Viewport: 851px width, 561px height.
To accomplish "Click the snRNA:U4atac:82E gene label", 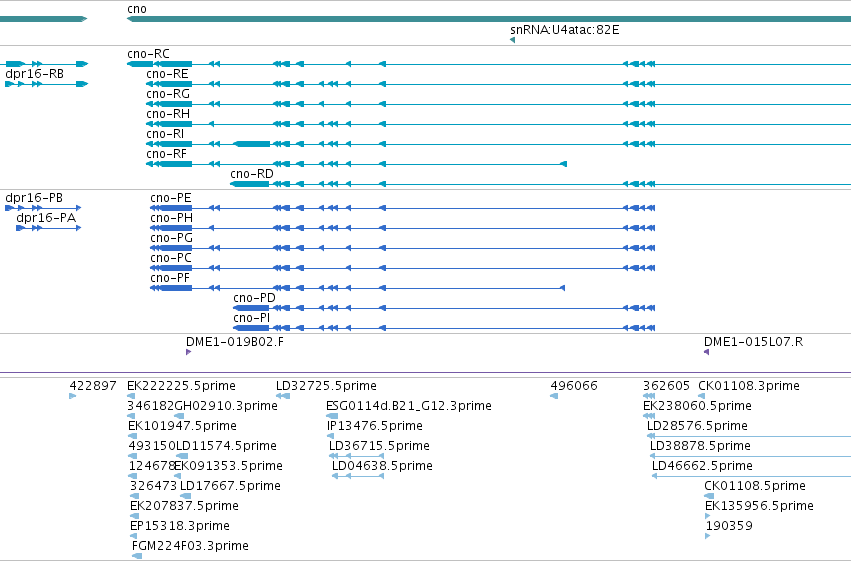I will [x=564, y=30].
